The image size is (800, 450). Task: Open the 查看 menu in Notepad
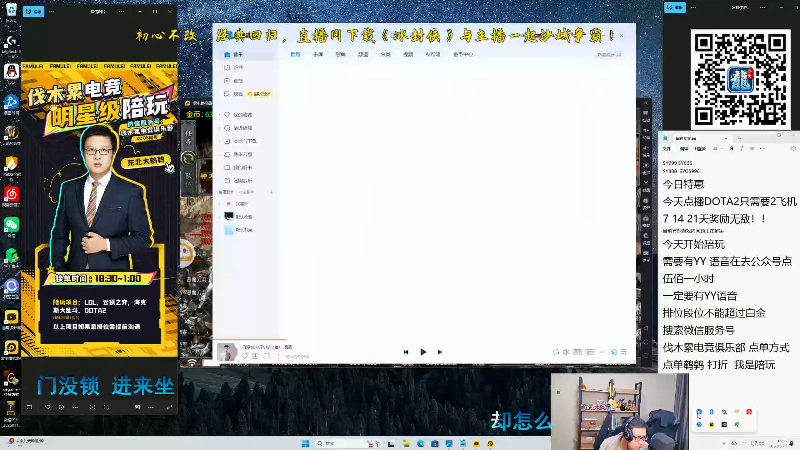click(x=701, y=148)
